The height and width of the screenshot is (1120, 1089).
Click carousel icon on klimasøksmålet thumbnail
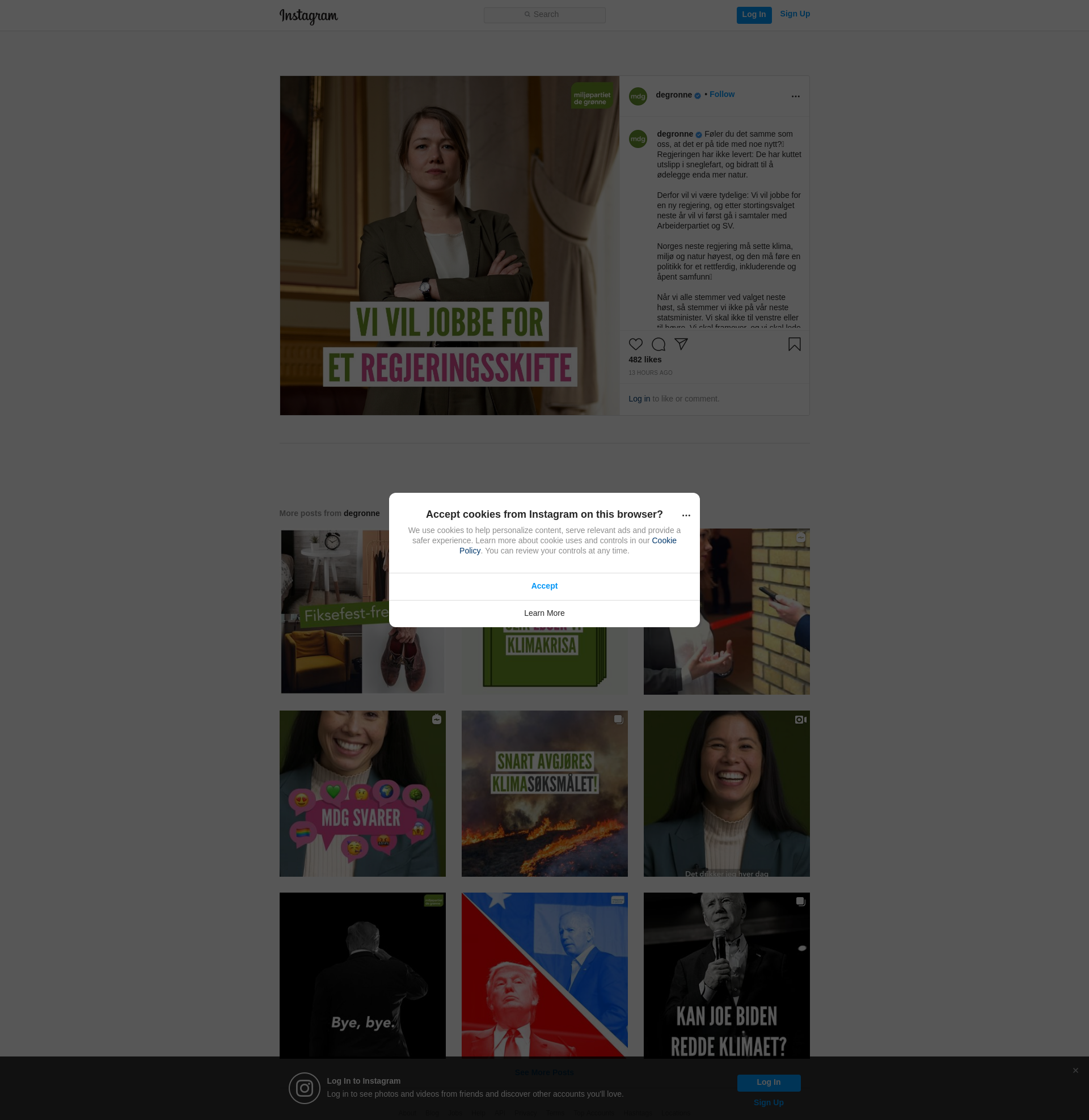(618, 719)
